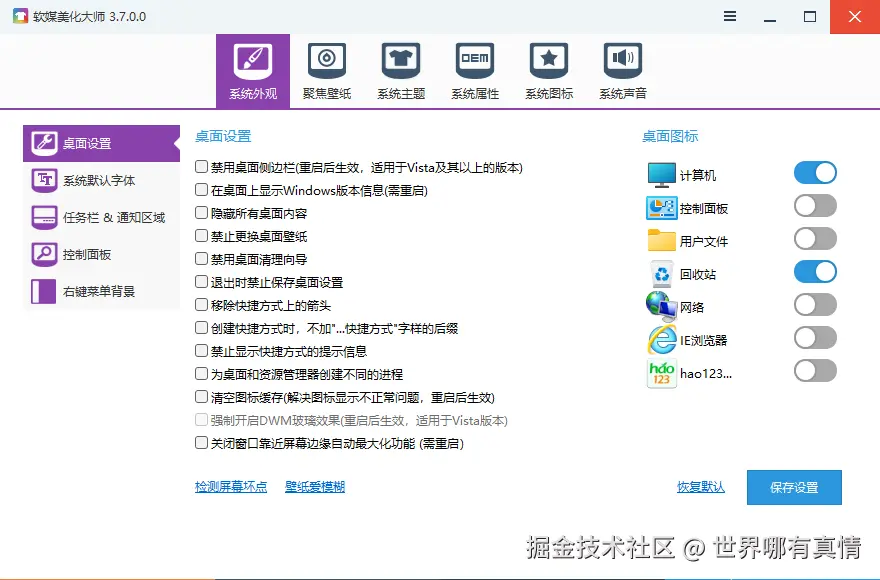Open the 聚焦壁纸 wallpaper icon
The image size is (880, 580).
[327, 61]
